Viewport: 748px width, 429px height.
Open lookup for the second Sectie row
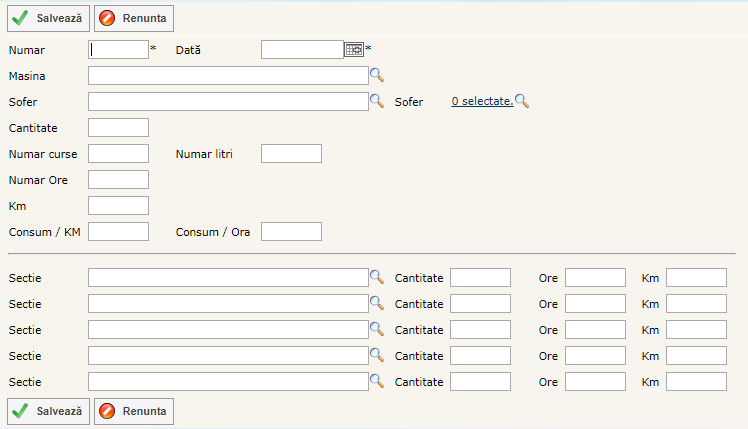point(377,303)
